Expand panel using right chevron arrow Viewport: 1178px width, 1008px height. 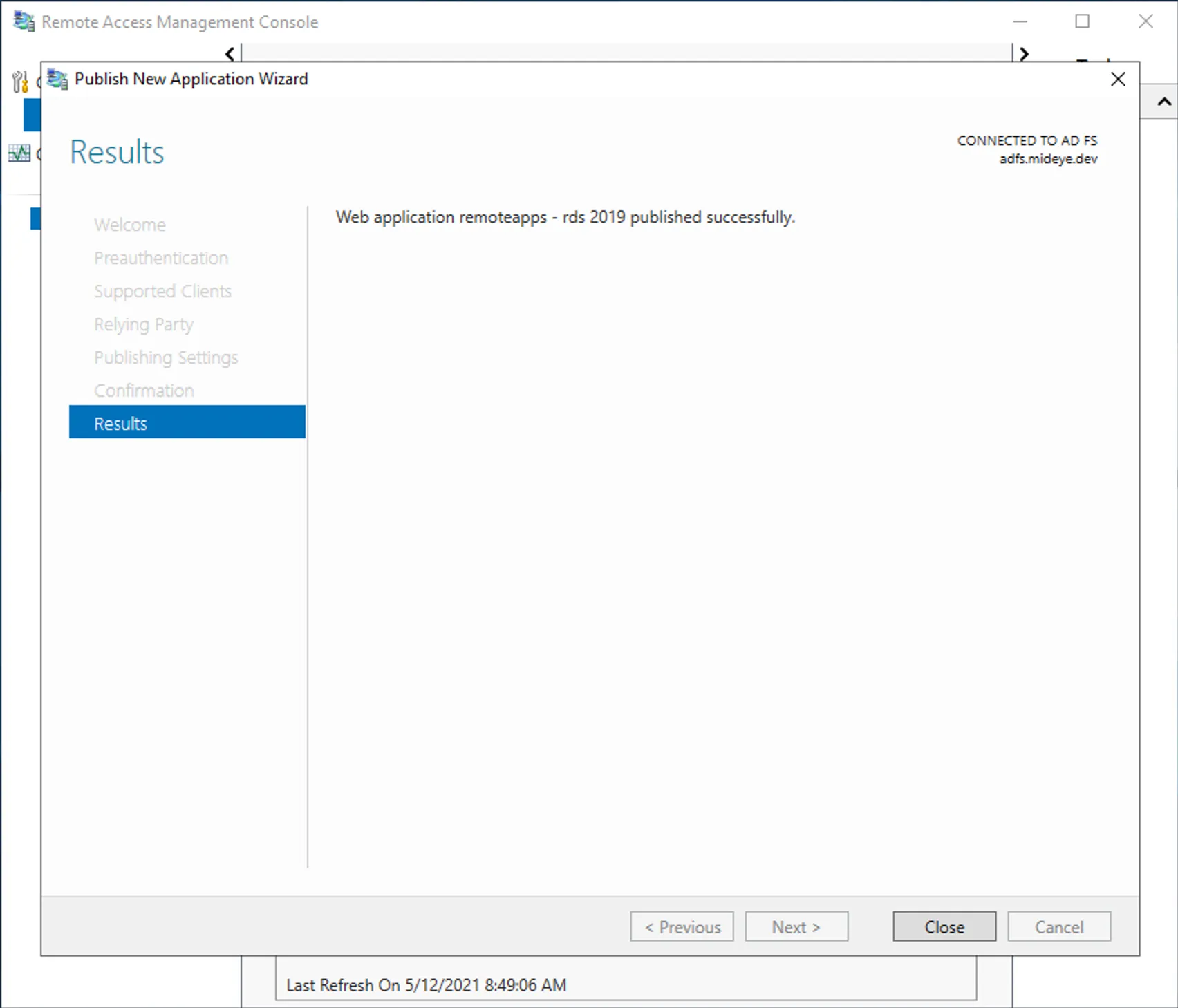pos(1024,53)
